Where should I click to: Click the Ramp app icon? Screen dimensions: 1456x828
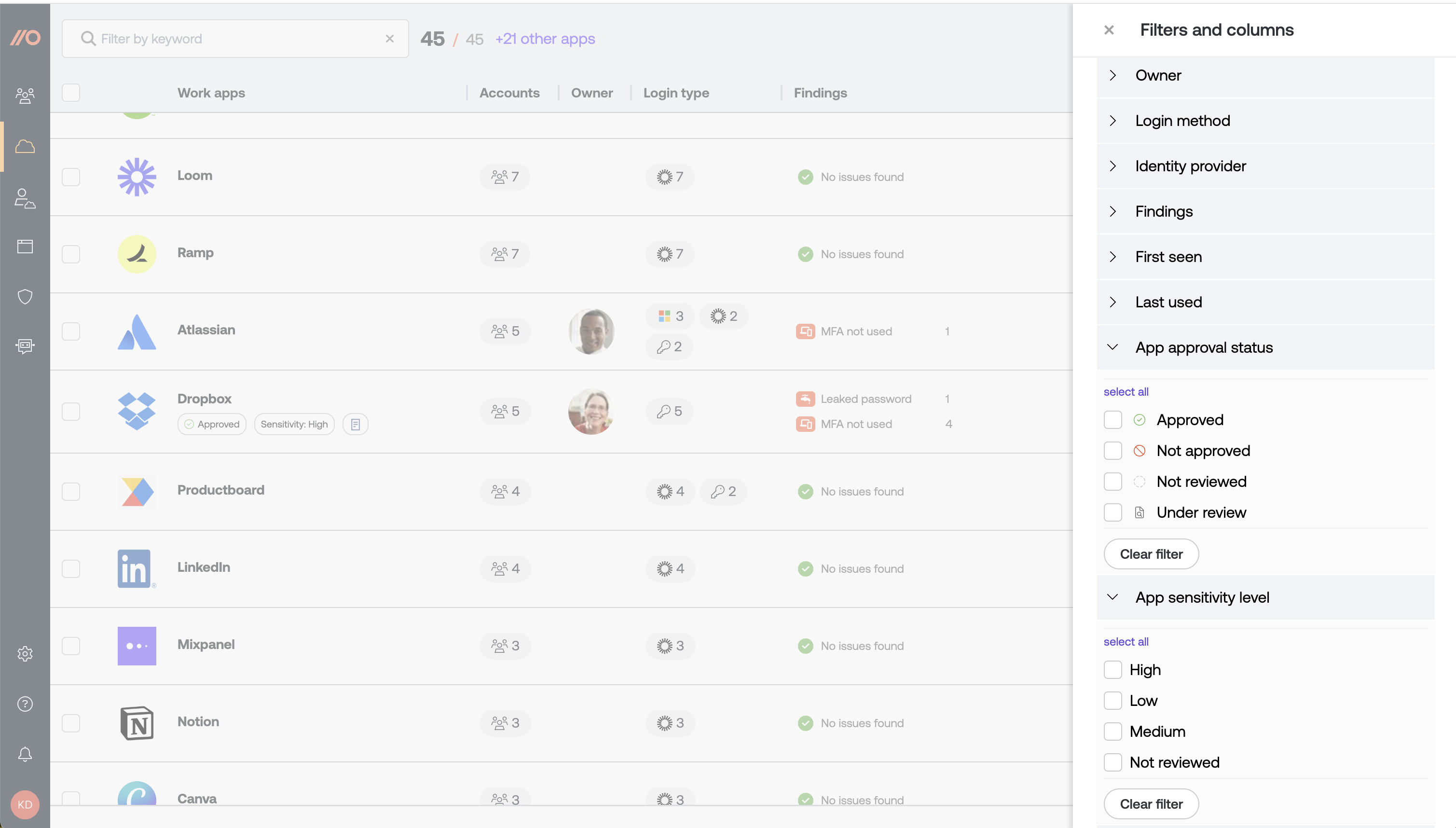pos(137,253)
